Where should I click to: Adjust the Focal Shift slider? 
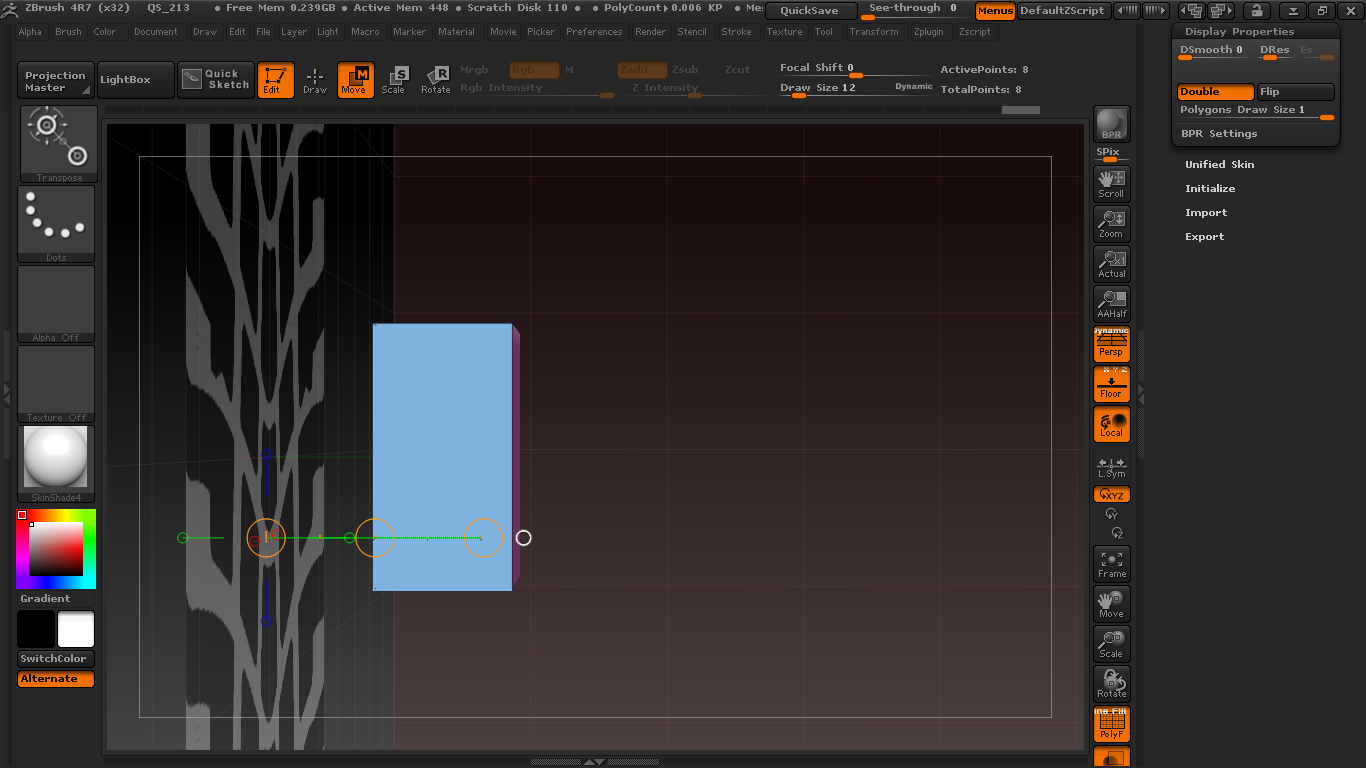click(x=856, y=68)
